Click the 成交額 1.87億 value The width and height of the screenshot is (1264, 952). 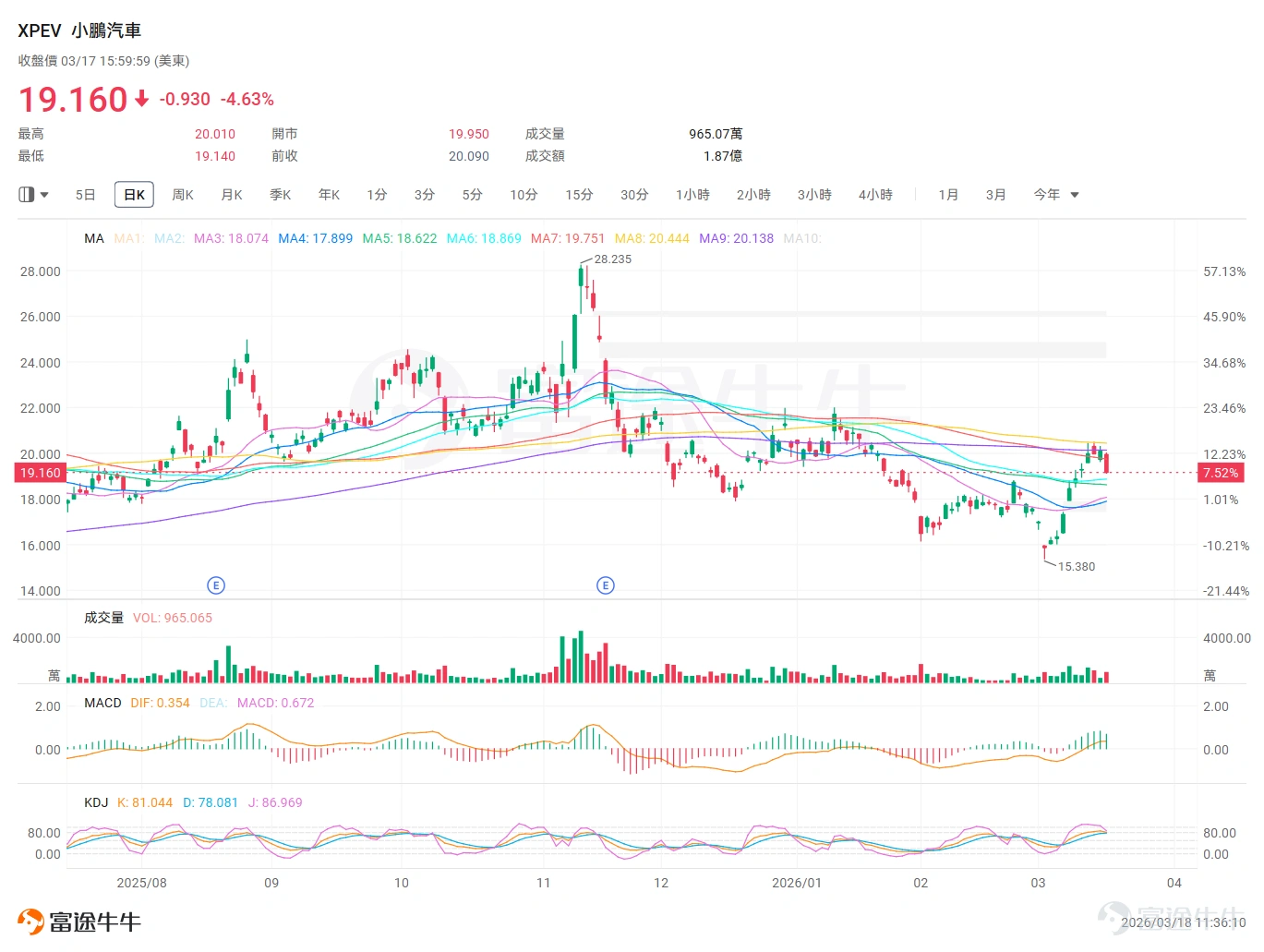[x=723, y=156]
